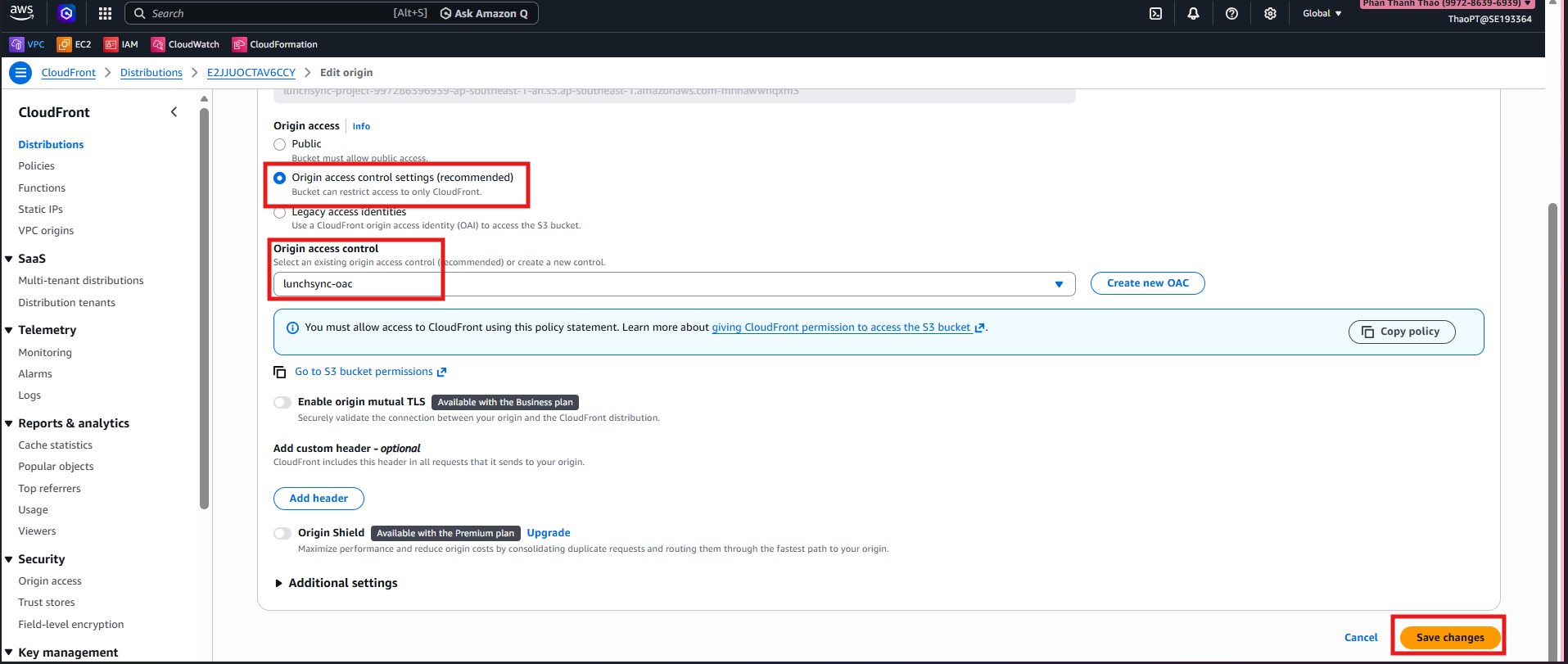Open IAM service shortcut

click(x=121, y=44)
